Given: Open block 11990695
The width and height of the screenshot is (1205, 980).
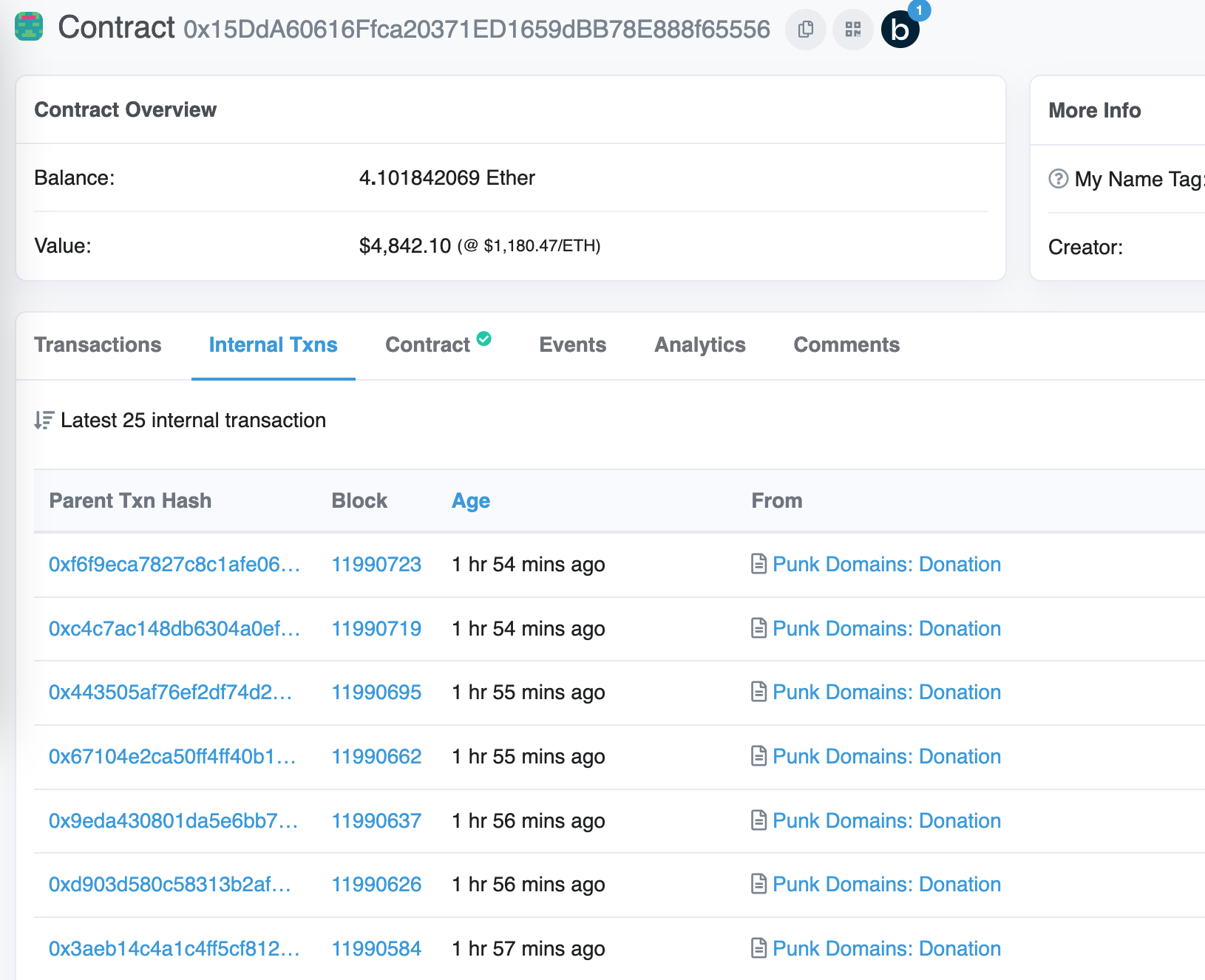Looking at the screenshot, I should click(x=376, y=692).
